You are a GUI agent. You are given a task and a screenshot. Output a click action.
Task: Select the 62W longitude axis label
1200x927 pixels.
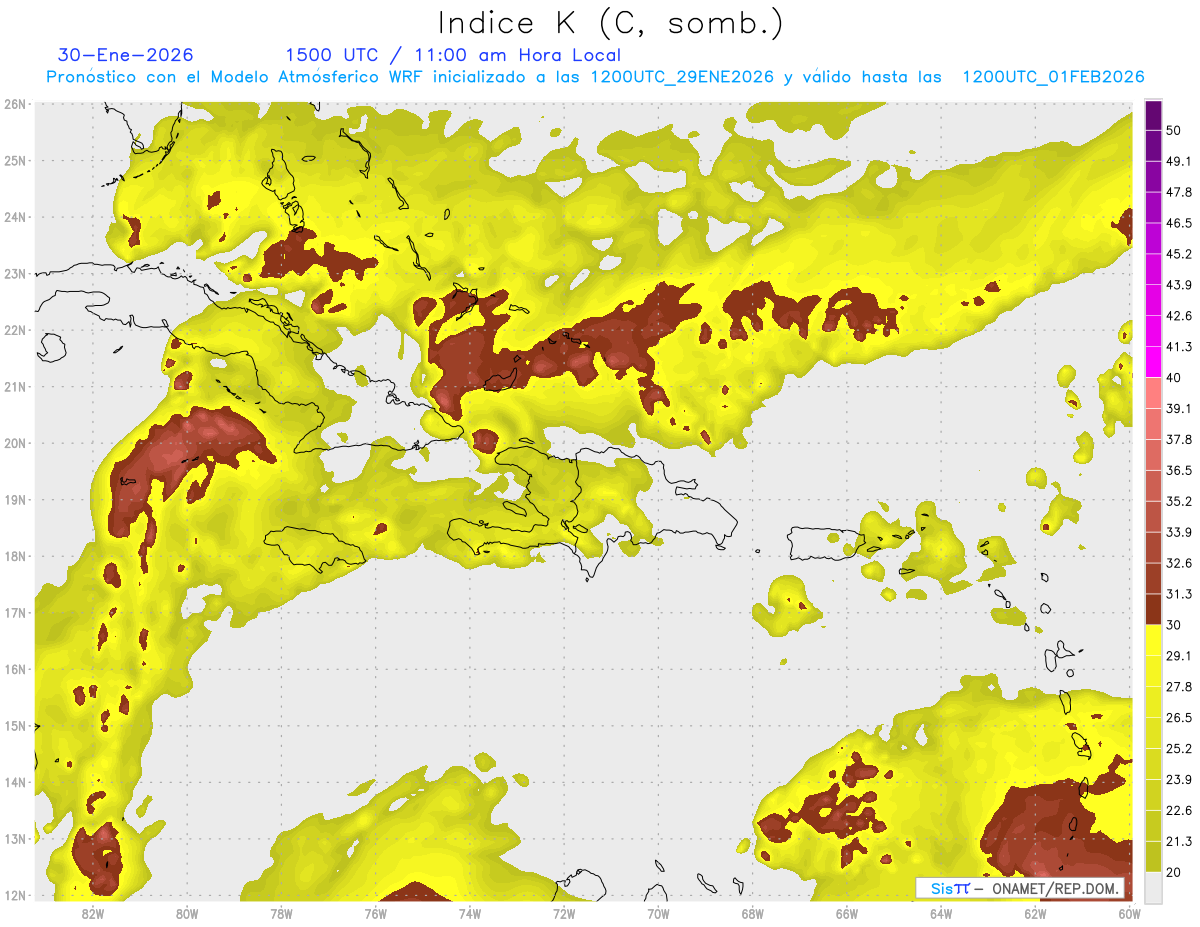[x=1035, y=913]
